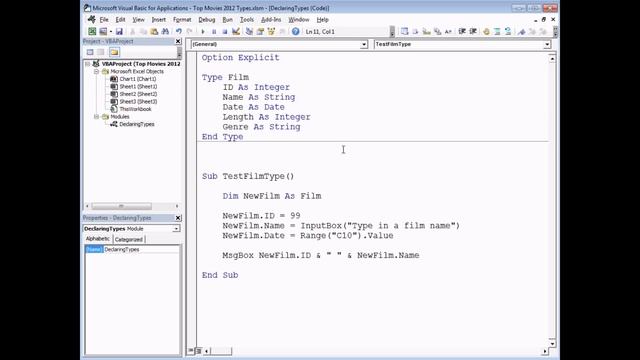This screenshot has height=360, width=640.
Task: Collapse the Modules folder
Action: click(x=96, y=117)
